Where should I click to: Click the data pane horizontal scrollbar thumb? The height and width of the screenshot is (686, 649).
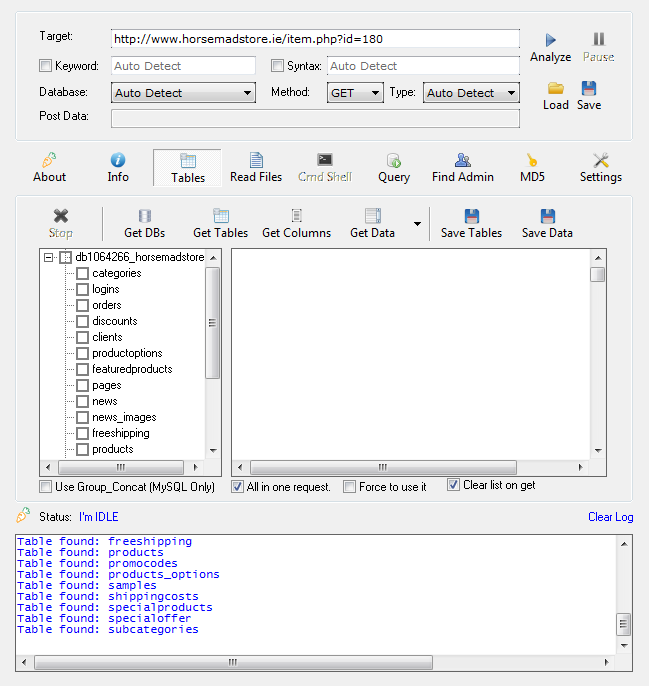pos(383,467)
